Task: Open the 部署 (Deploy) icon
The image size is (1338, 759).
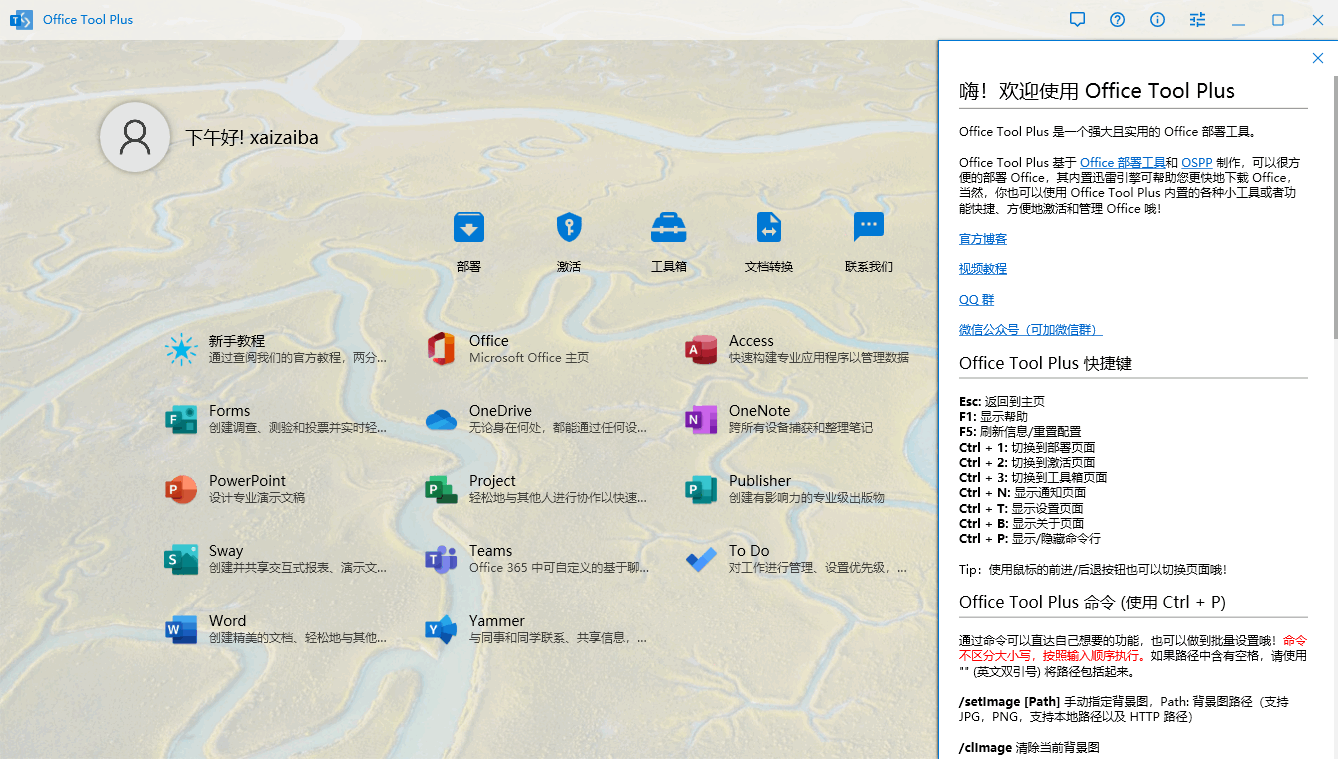Action: click(469, 227)
